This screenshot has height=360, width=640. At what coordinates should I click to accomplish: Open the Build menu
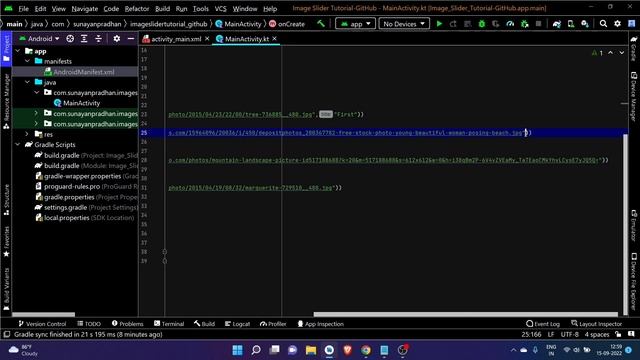(x=162, y=9)
